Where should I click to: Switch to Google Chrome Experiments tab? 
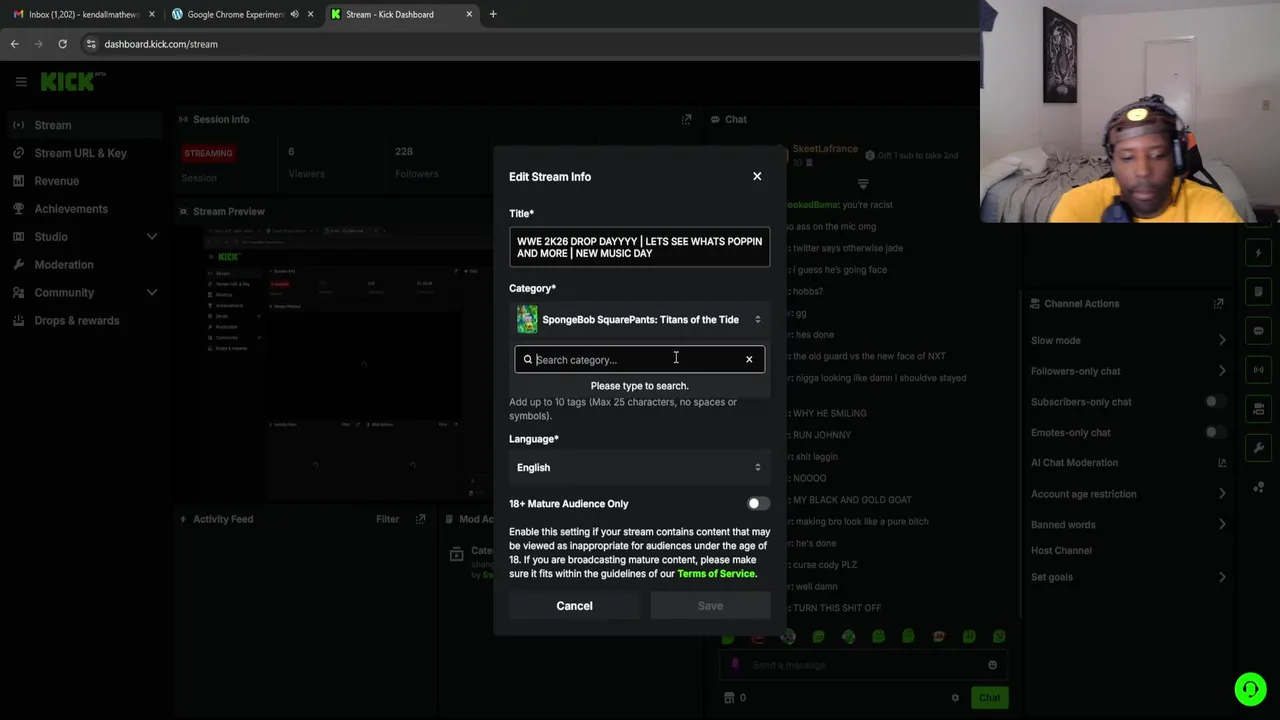point(235,14)
